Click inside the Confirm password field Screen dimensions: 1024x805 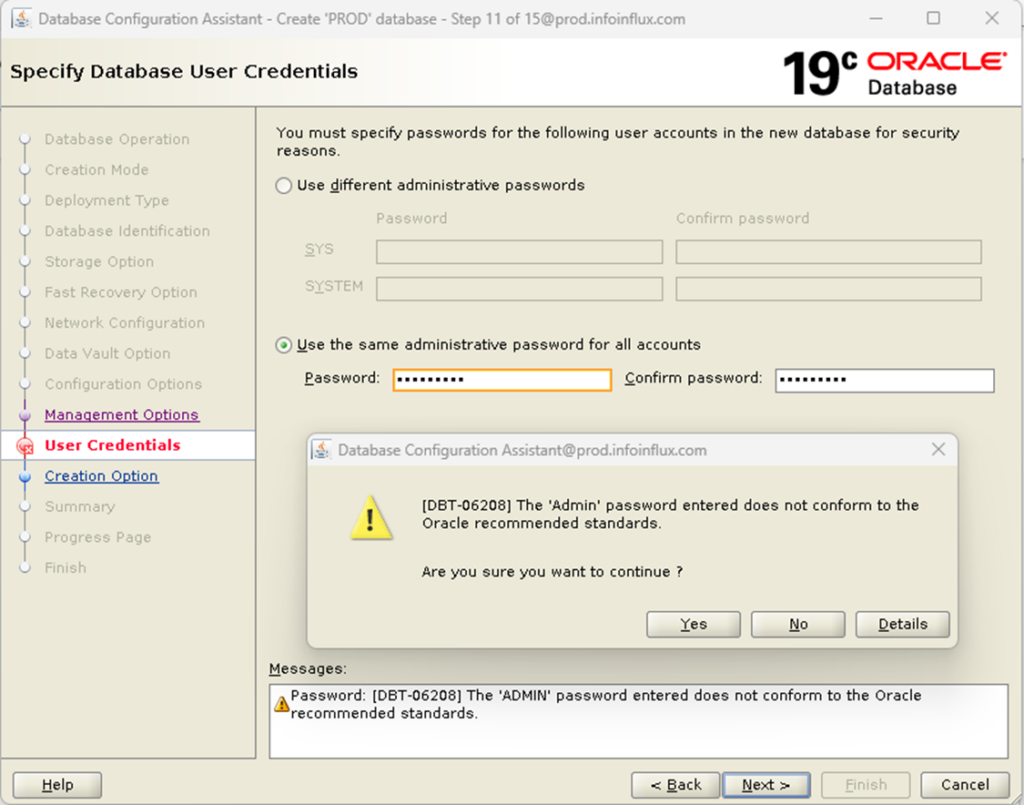(x=884, y=380)
